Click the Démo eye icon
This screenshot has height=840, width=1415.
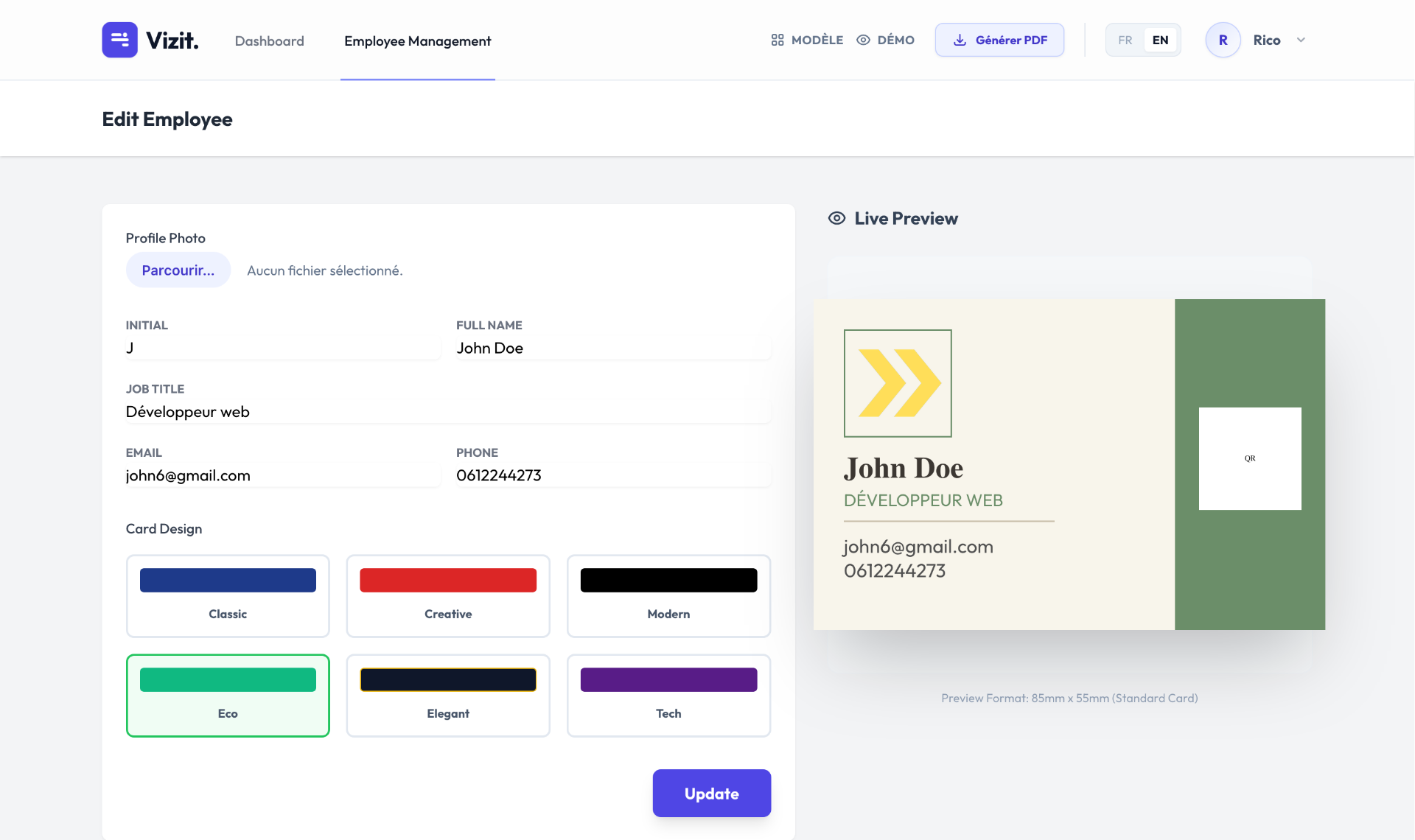point(863,40)
